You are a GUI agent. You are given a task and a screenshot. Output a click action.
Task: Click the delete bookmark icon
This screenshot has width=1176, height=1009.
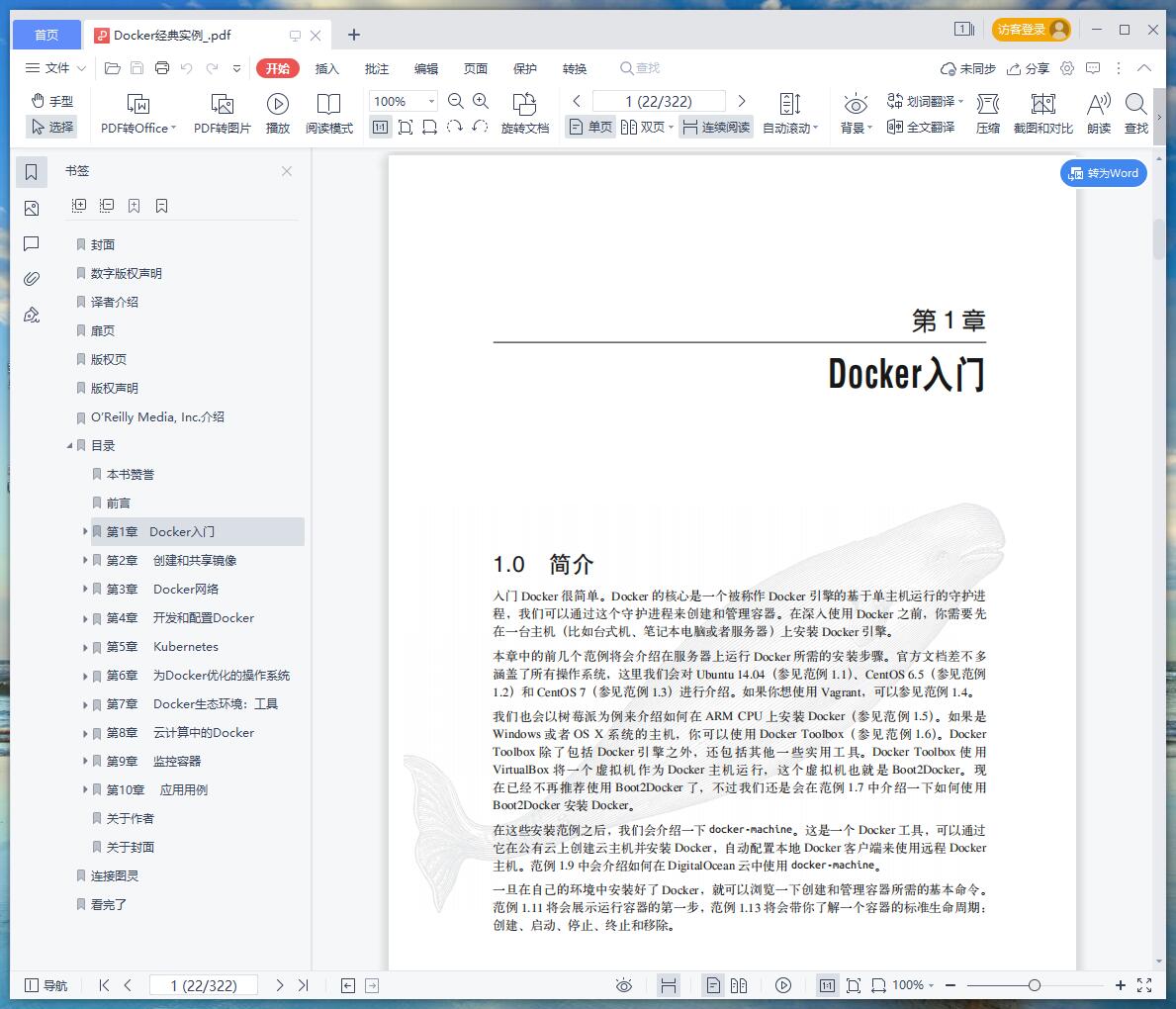(x=162, y=206)
